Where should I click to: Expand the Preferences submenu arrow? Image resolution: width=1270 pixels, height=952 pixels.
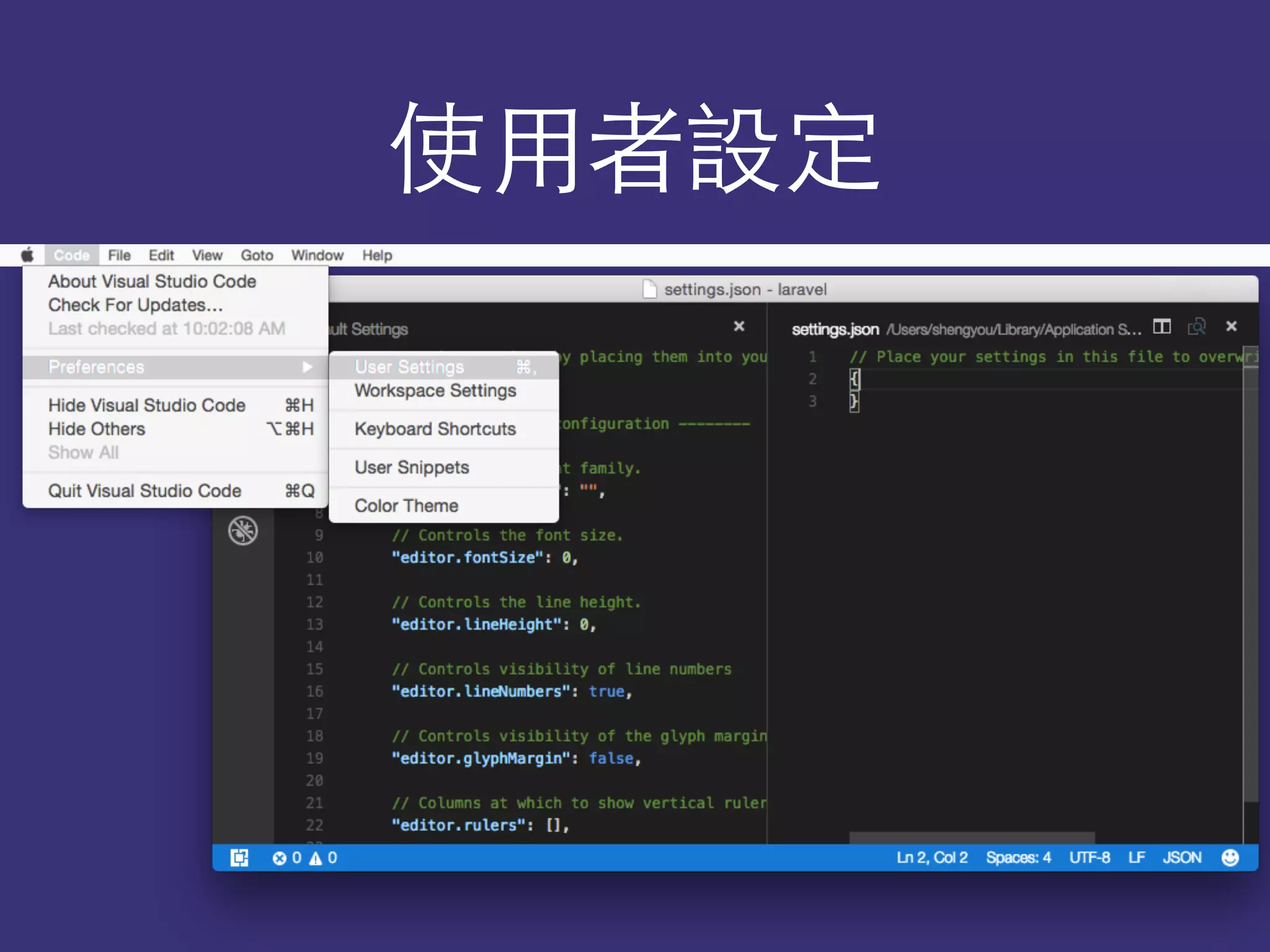pos(307,367)
